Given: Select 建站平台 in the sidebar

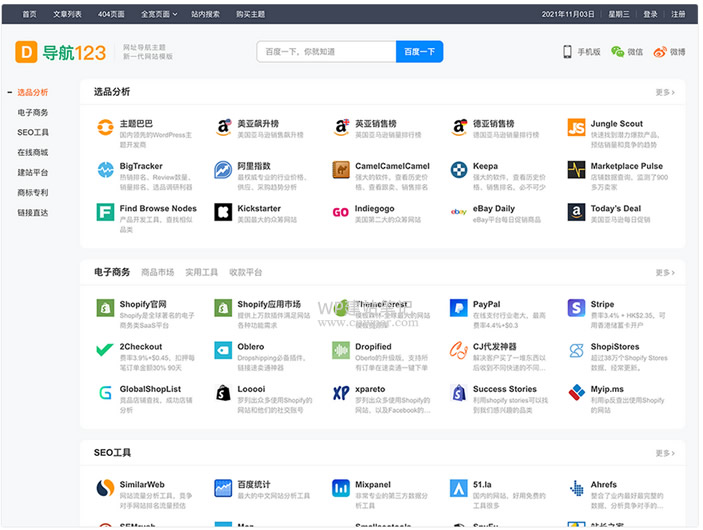Looking at the screenshot, I should coord(33,173).
